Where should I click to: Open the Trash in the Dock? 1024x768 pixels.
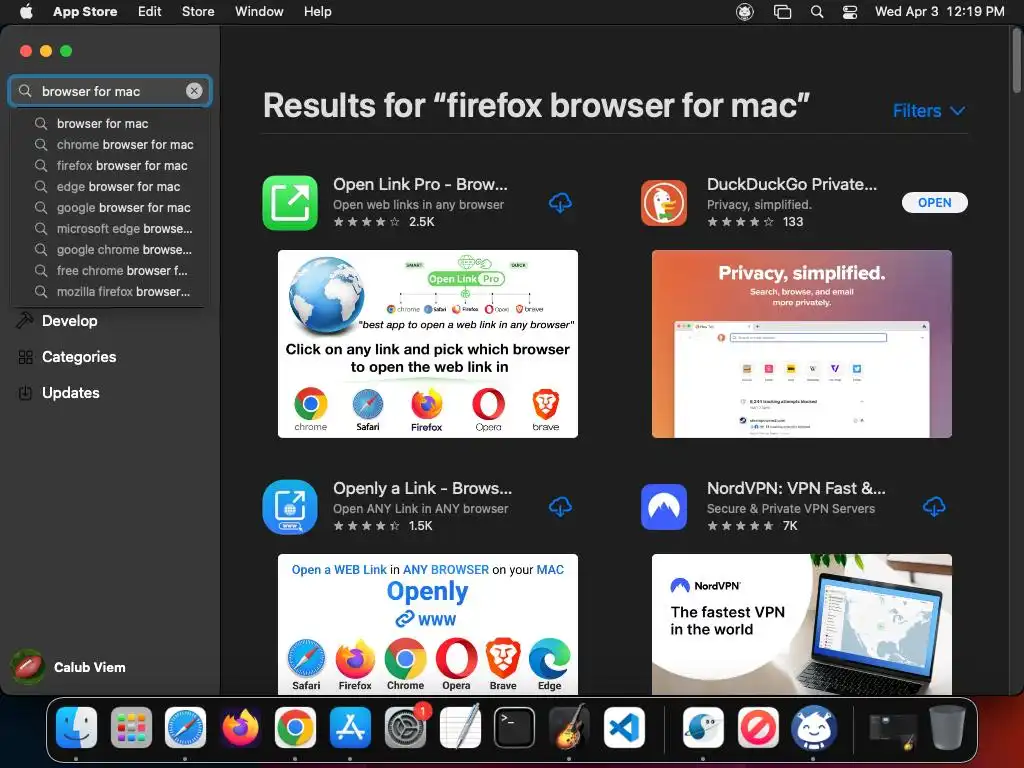(947, 727)
